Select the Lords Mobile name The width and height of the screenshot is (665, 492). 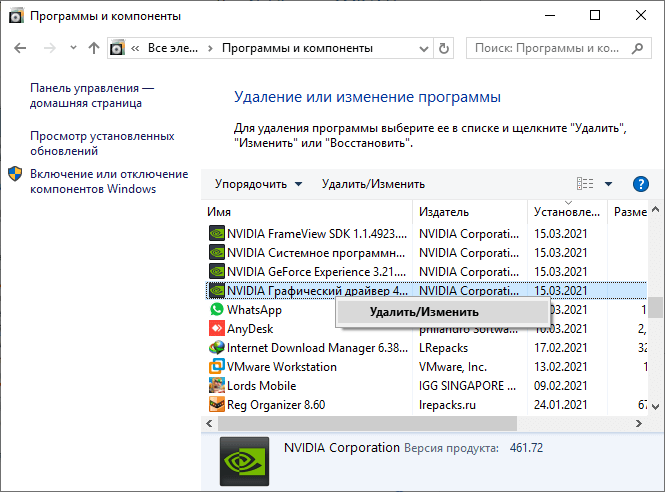261,386
